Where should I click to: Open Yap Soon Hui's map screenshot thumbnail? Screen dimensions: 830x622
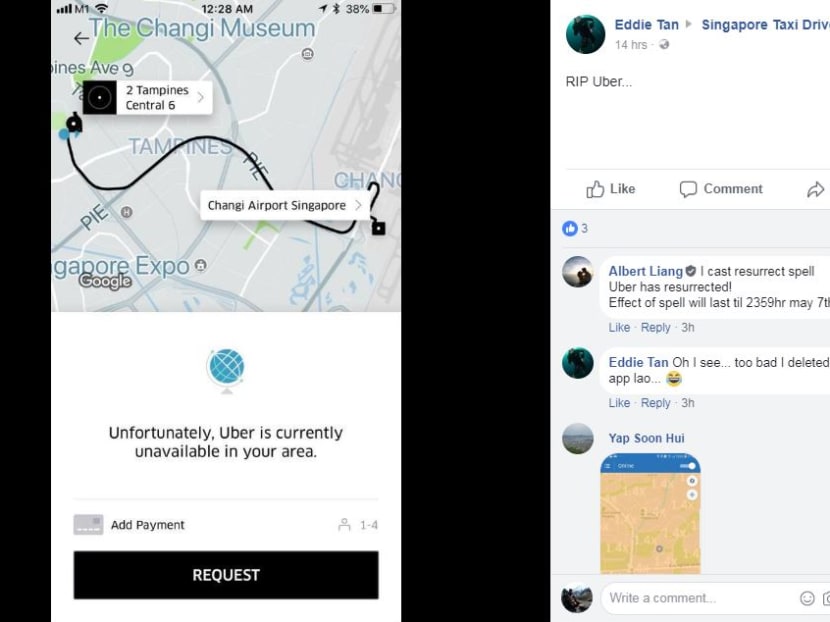[x=650, y=513]
